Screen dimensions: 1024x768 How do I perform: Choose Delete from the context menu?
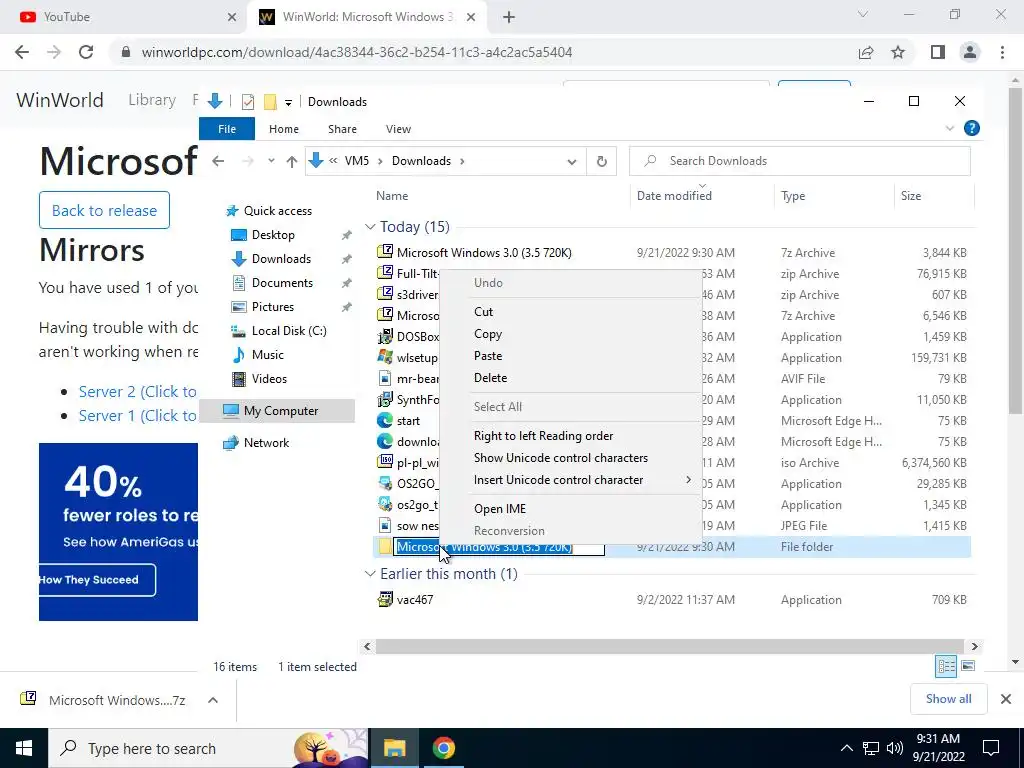[x=571, y=378]
